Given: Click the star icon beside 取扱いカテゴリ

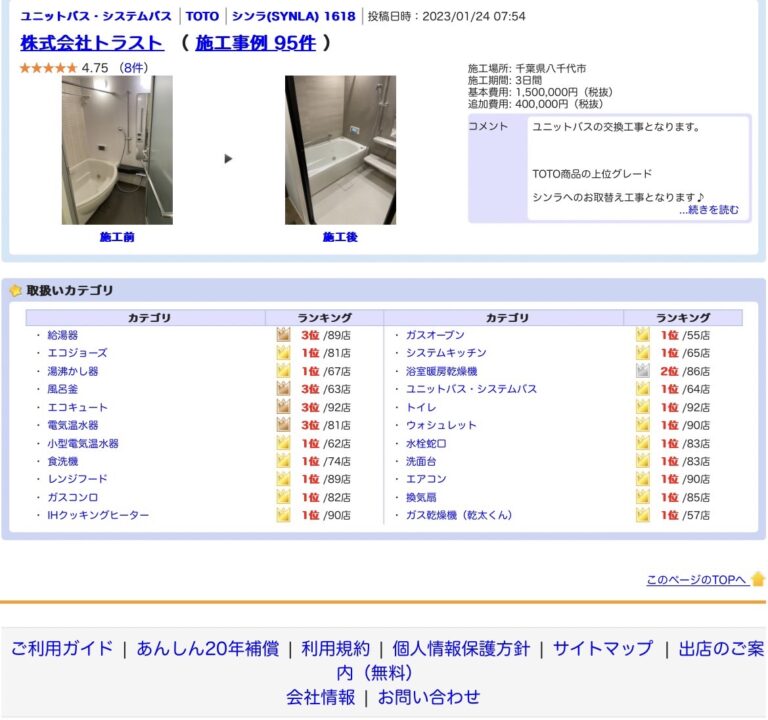Looking at the screenshot, I should 16,290.
